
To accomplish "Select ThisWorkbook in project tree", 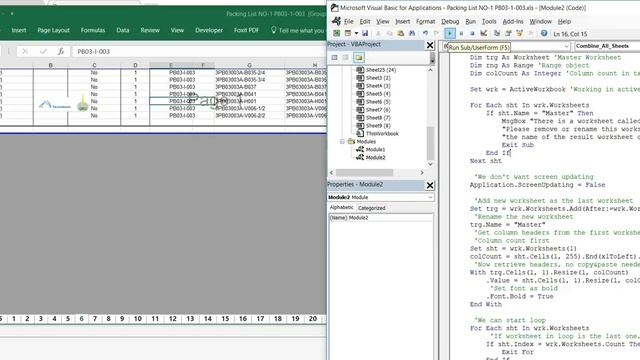I will tap(382, 133).
